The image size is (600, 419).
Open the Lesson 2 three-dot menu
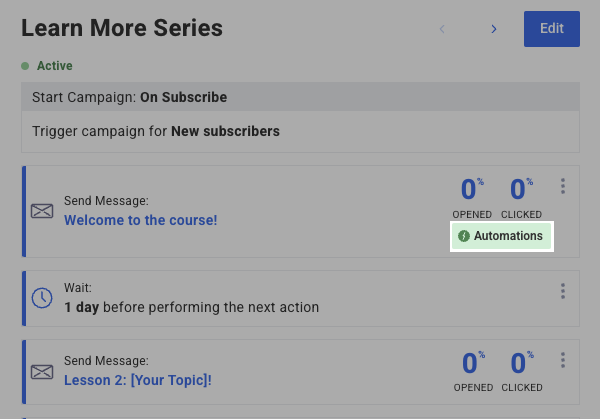563,360
